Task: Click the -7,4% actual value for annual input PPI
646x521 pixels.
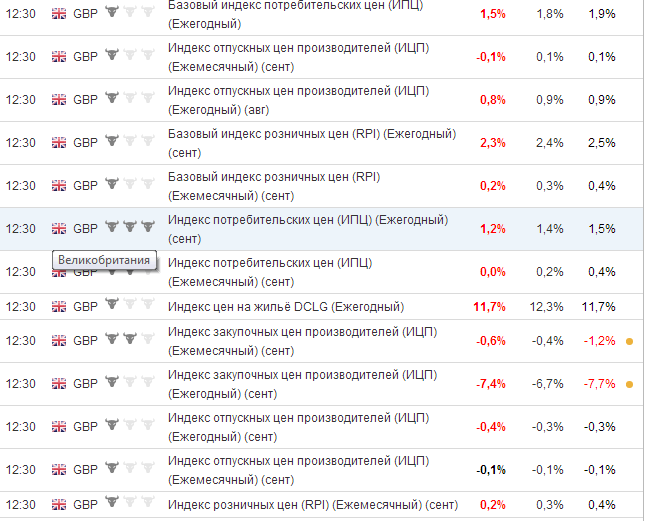Action: click(x=491, y=384)
